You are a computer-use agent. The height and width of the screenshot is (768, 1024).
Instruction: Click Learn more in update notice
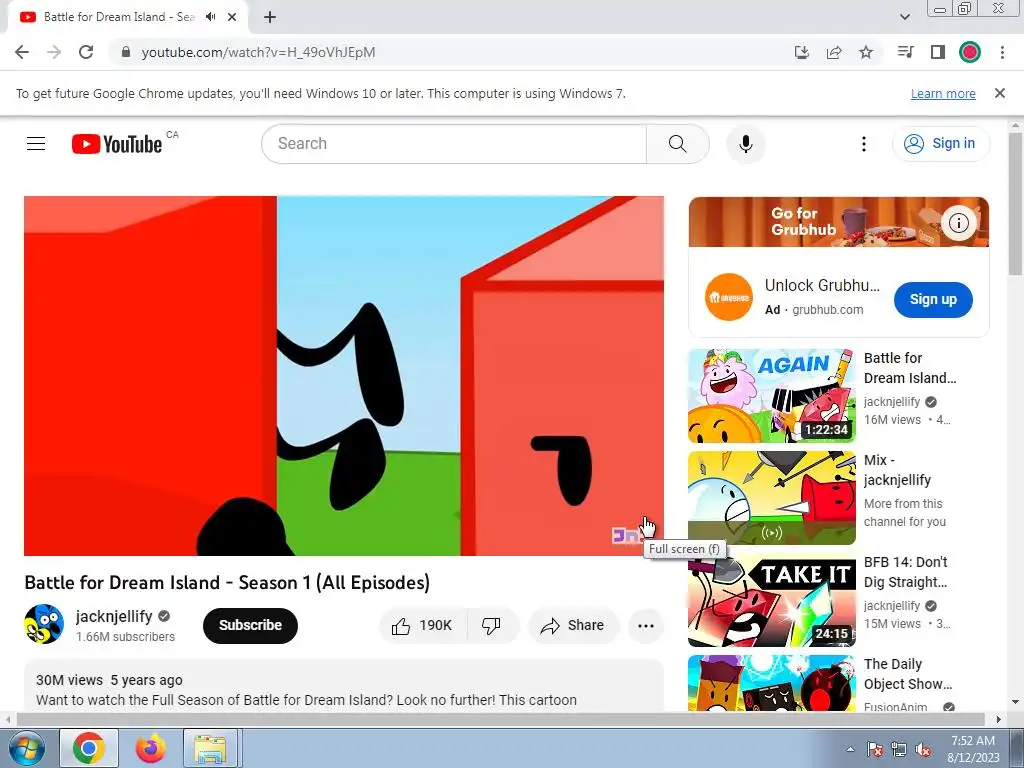pos(943,93)
